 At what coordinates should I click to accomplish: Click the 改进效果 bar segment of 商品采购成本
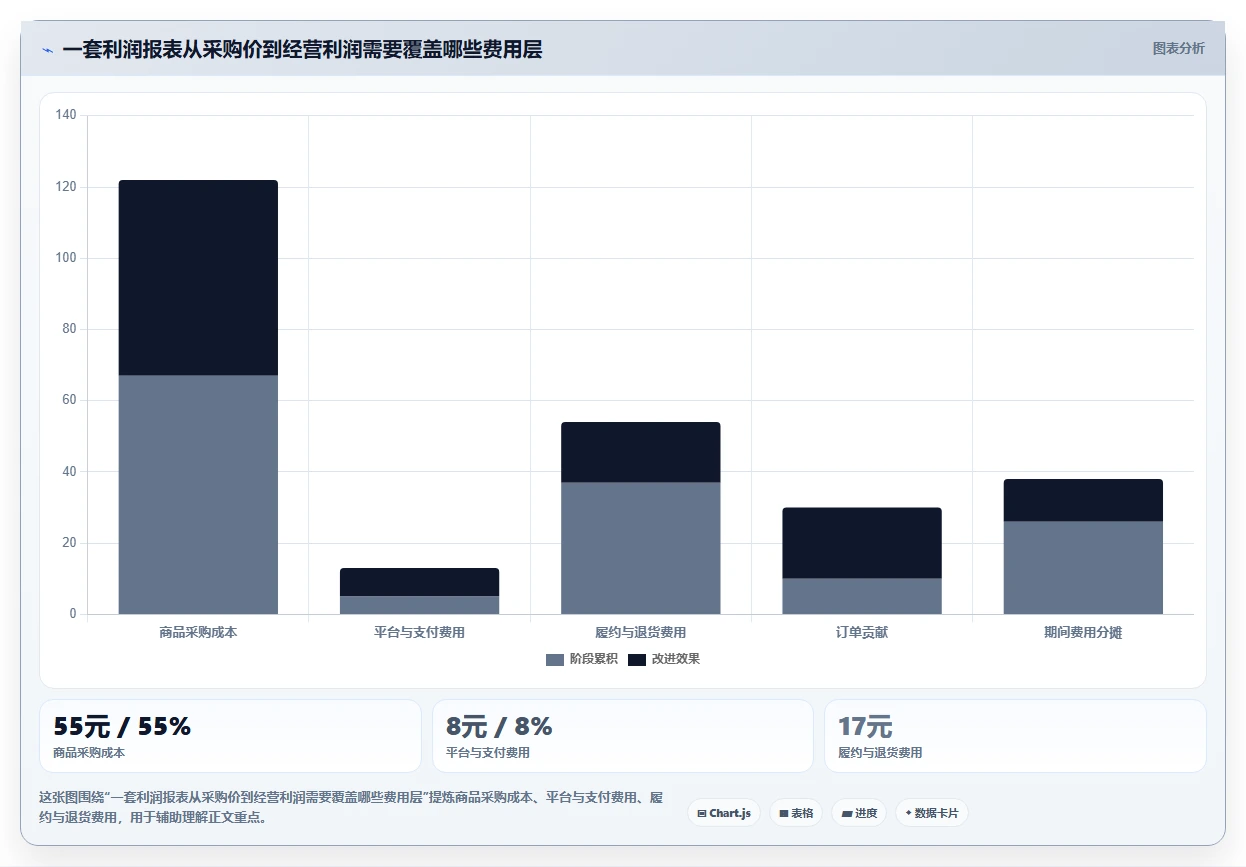click(x=198, y=278)
